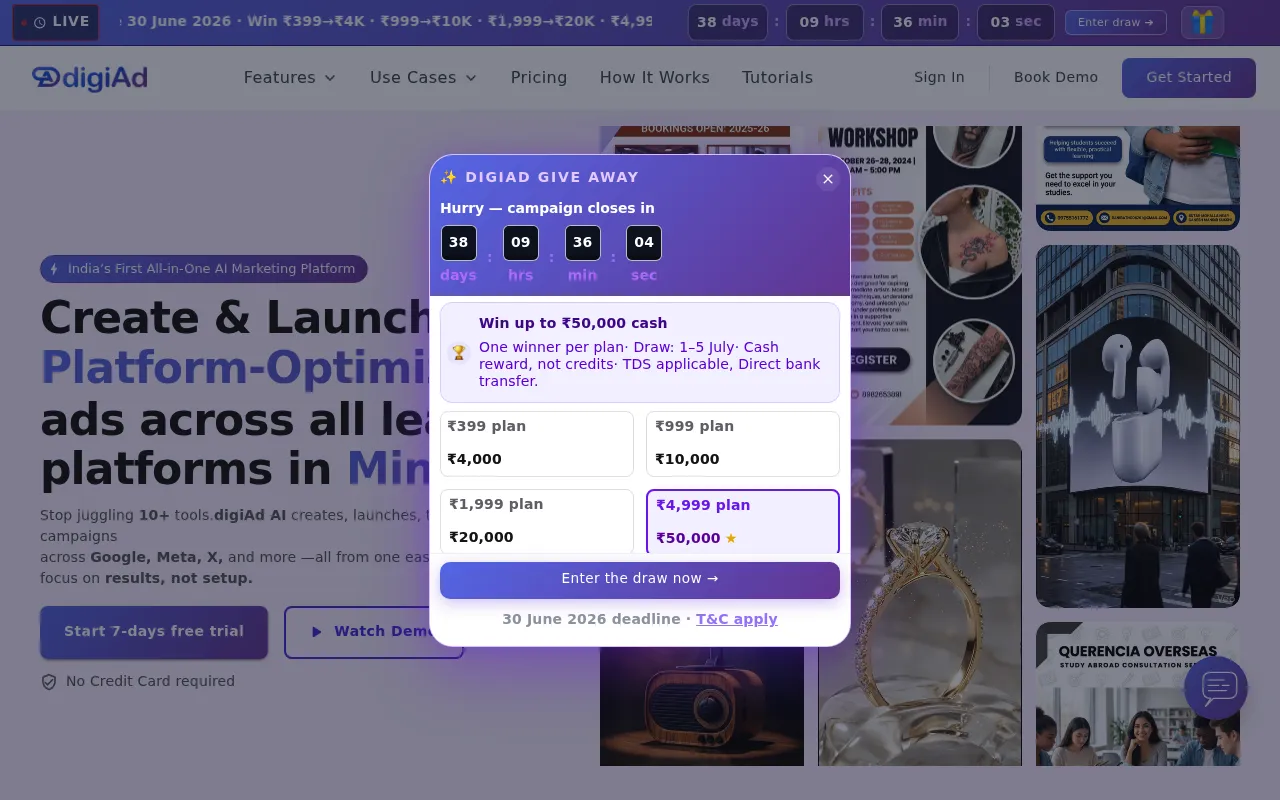Open the vintage radio ad thumbnail
This screenshot has width=1280, height=800.
702,706
